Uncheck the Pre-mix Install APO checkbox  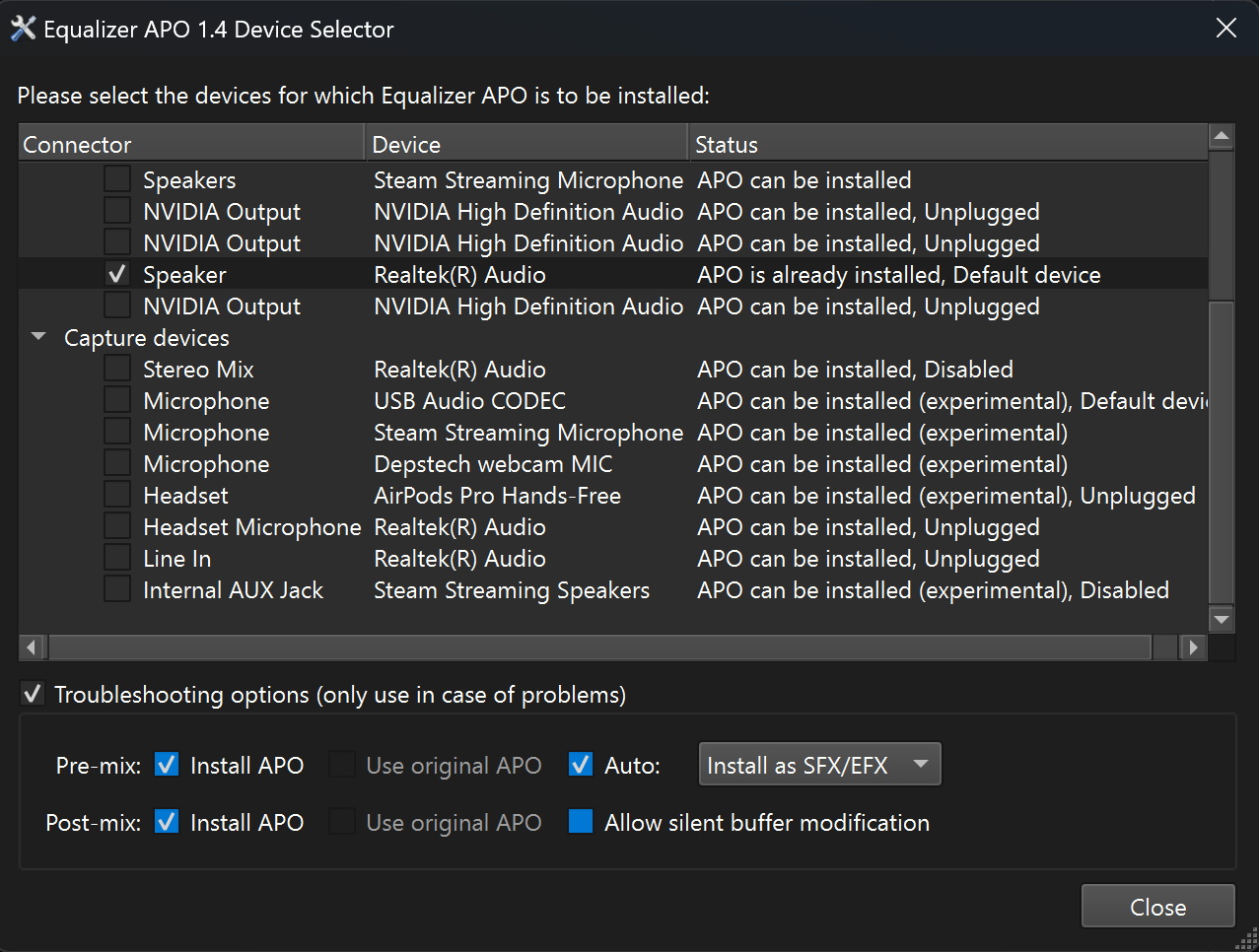coord(168,765)
